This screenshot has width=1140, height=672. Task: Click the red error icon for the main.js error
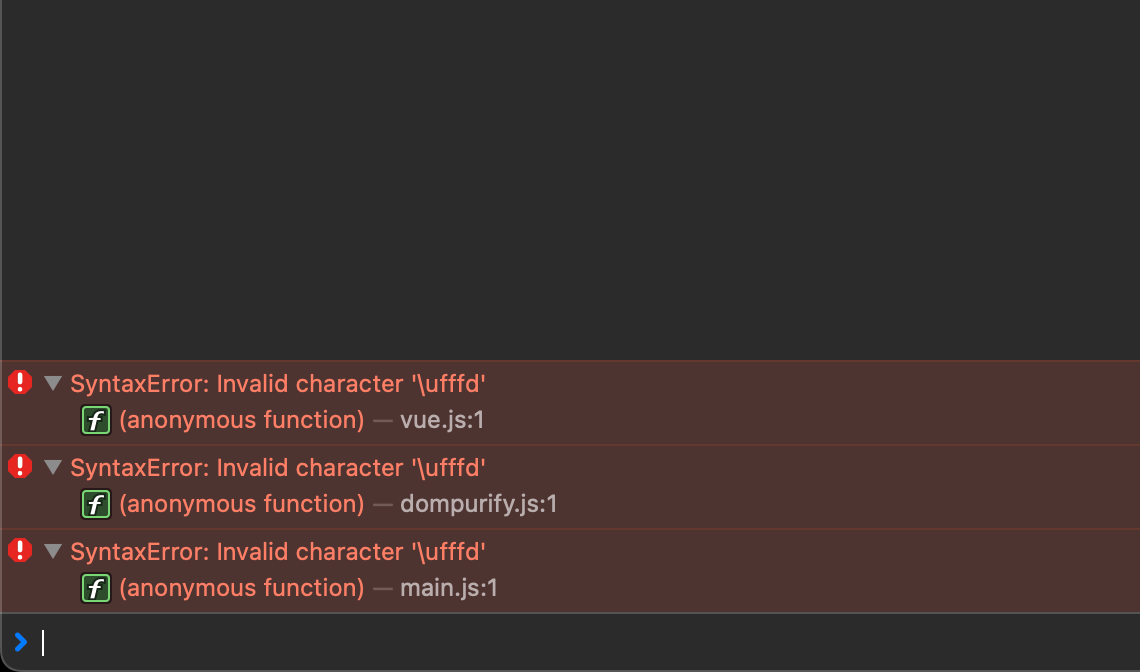pos(20,551)
